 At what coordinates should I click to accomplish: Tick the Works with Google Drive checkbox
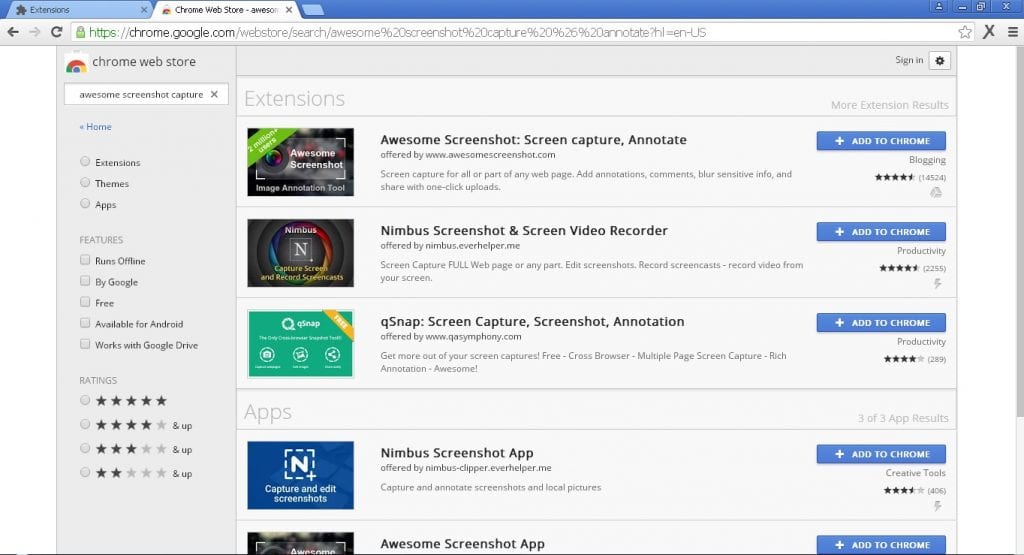click(85, 345)
